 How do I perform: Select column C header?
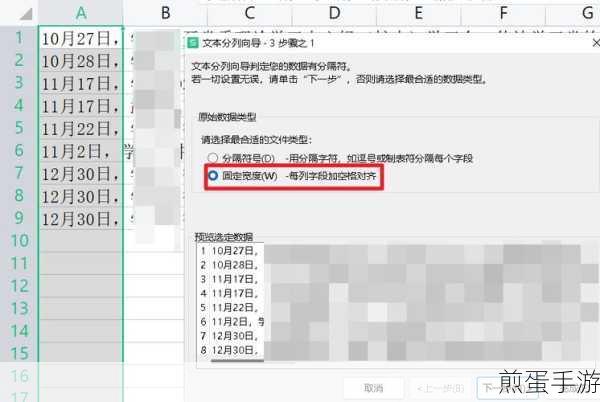click(x=250, y=13)
